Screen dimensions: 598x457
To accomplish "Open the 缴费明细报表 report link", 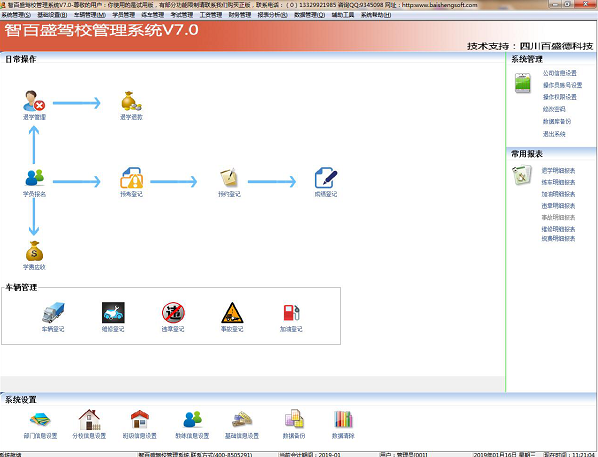I will (558, 238).
